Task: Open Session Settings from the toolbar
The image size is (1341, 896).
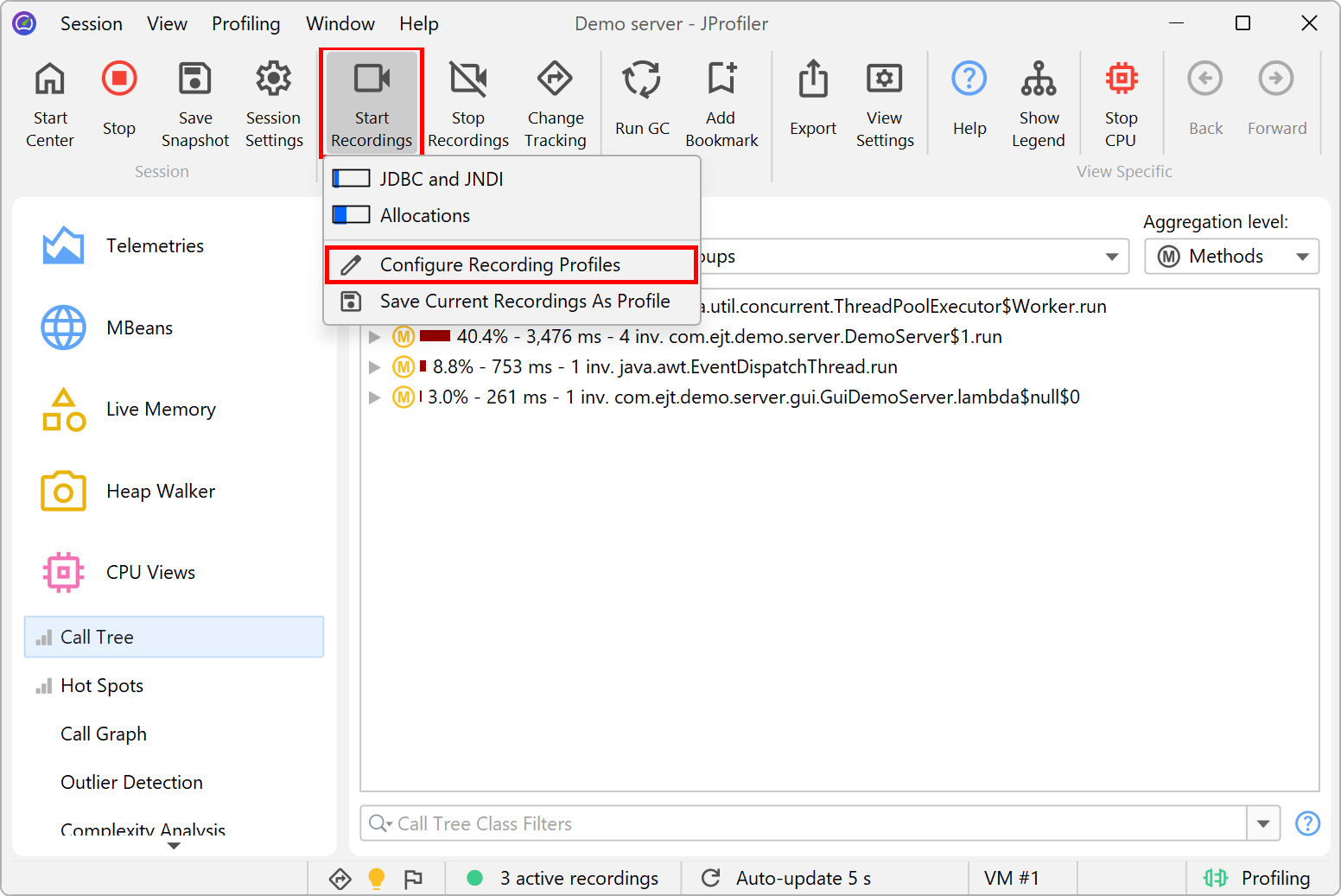Action: pyautogui.click(x=274, y=103)
